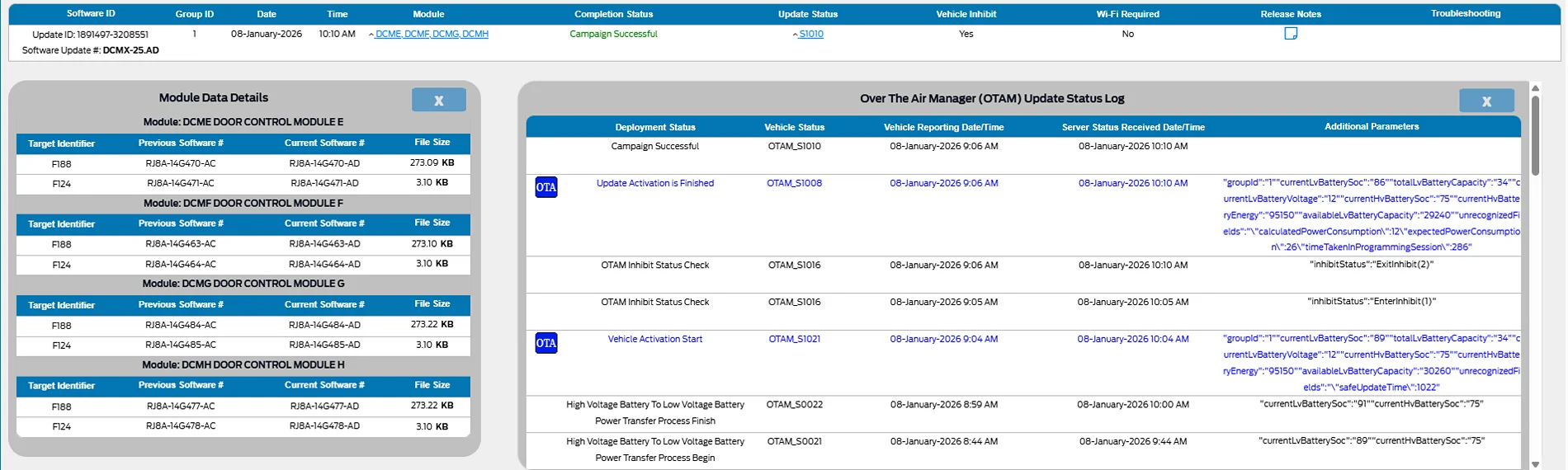Click the status log scrollbar thumb
Image resolution: width=1568 pixels, height=470 pixels.
1535,136
